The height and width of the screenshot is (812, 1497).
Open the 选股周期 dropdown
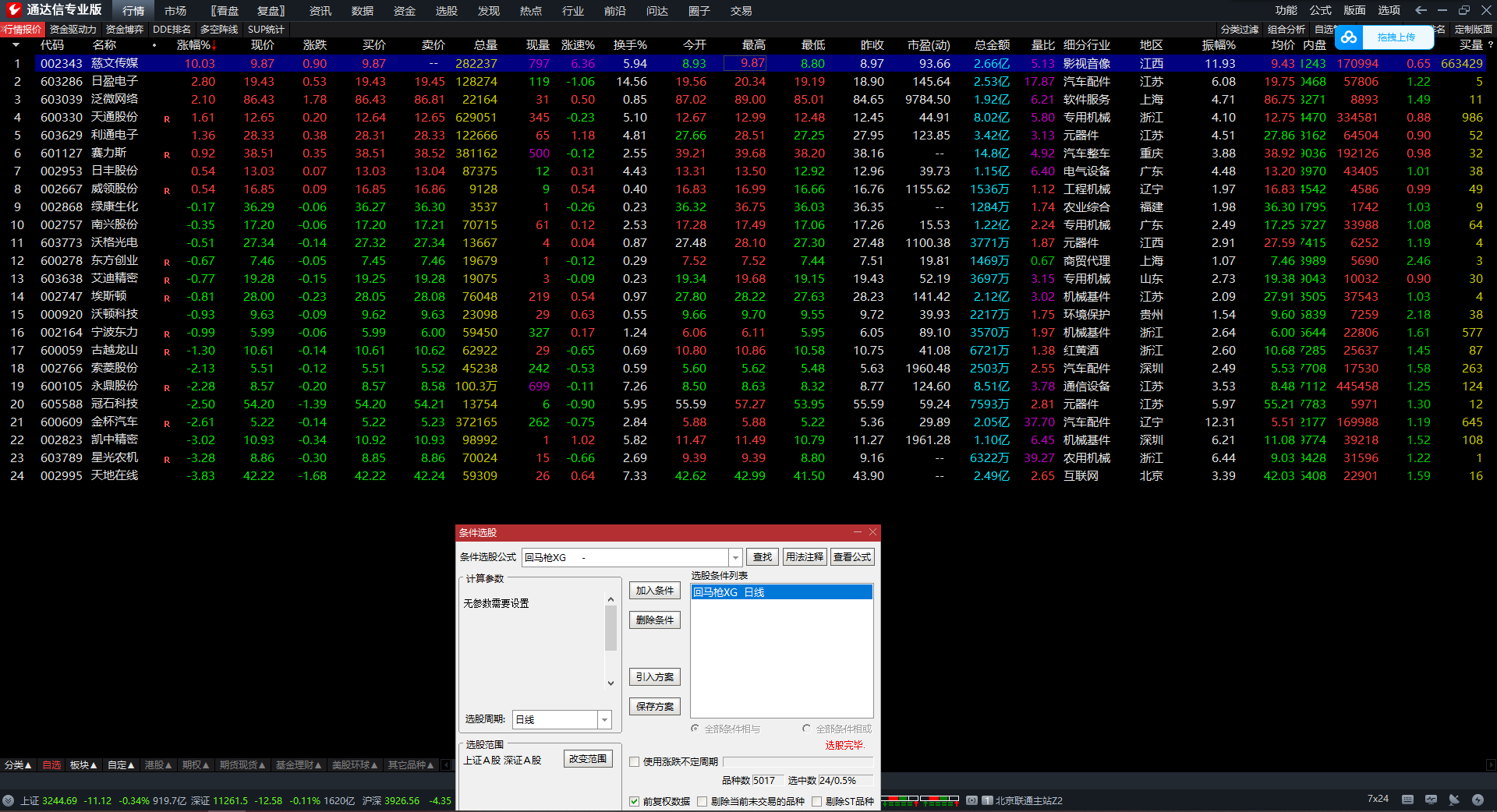pyautogui.click(x=604, y=720)
